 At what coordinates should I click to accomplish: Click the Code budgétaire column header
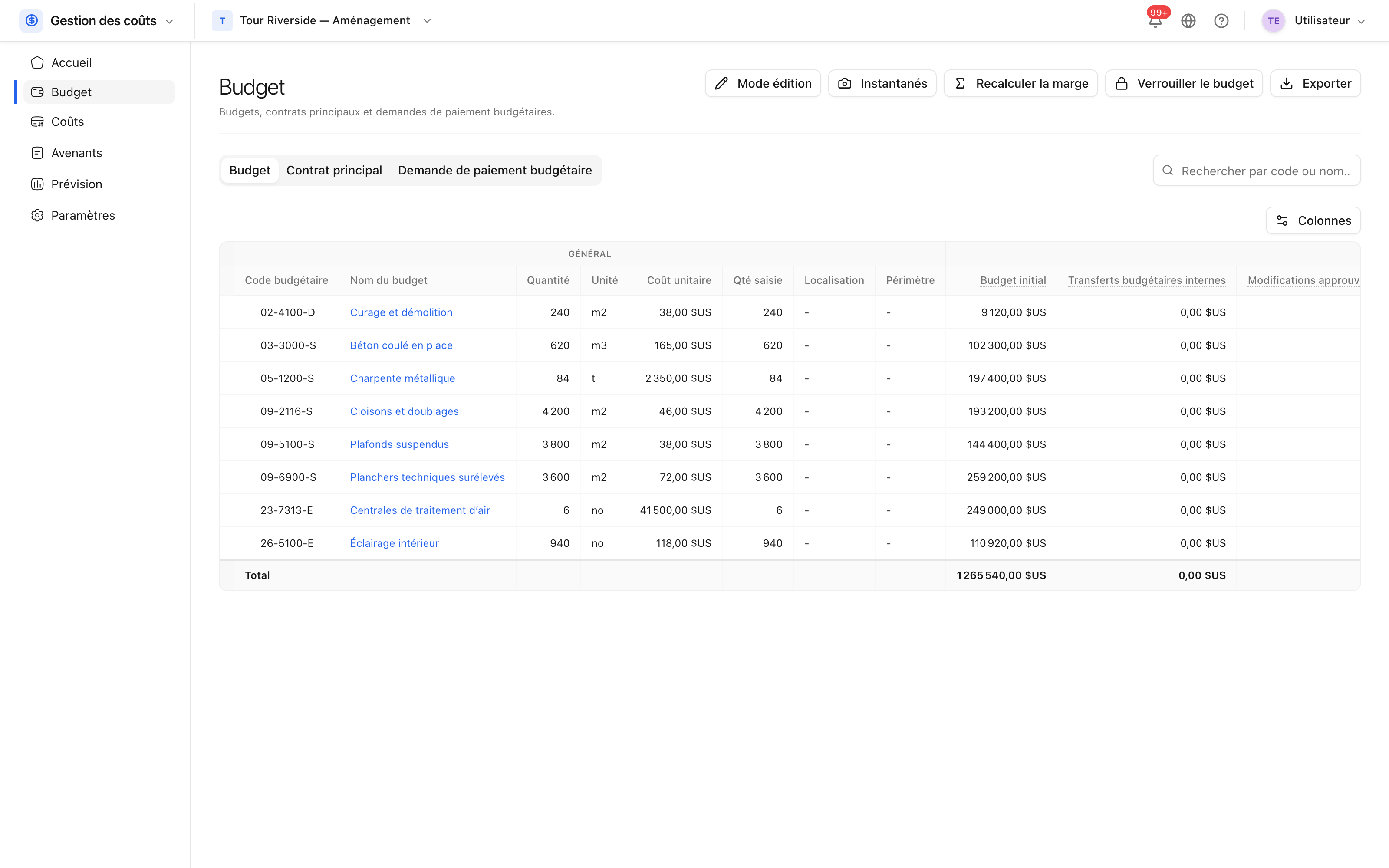tap(286, 280)
